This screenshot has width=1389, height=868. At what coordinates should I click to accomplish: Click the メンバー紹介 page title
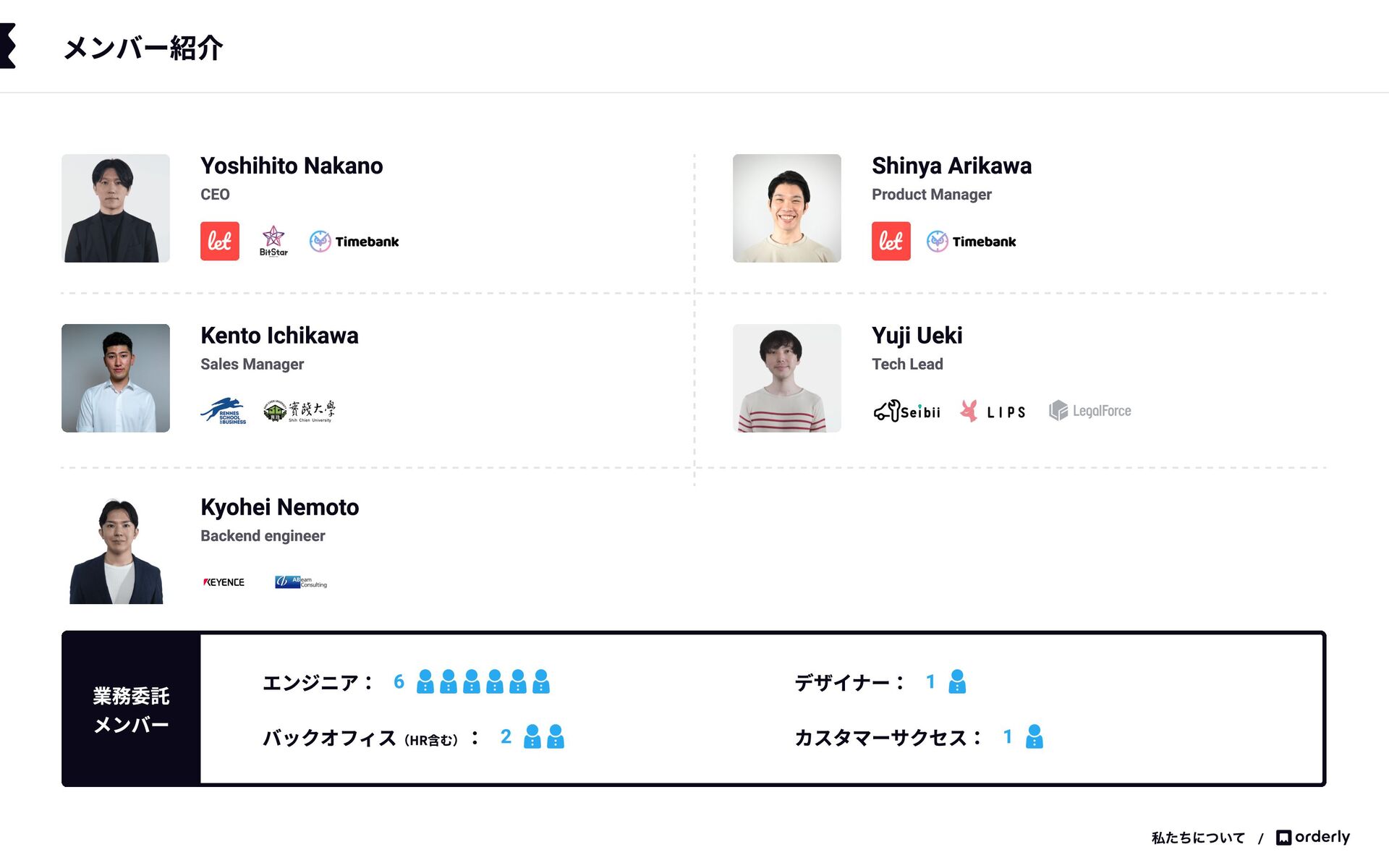(143, 48)
